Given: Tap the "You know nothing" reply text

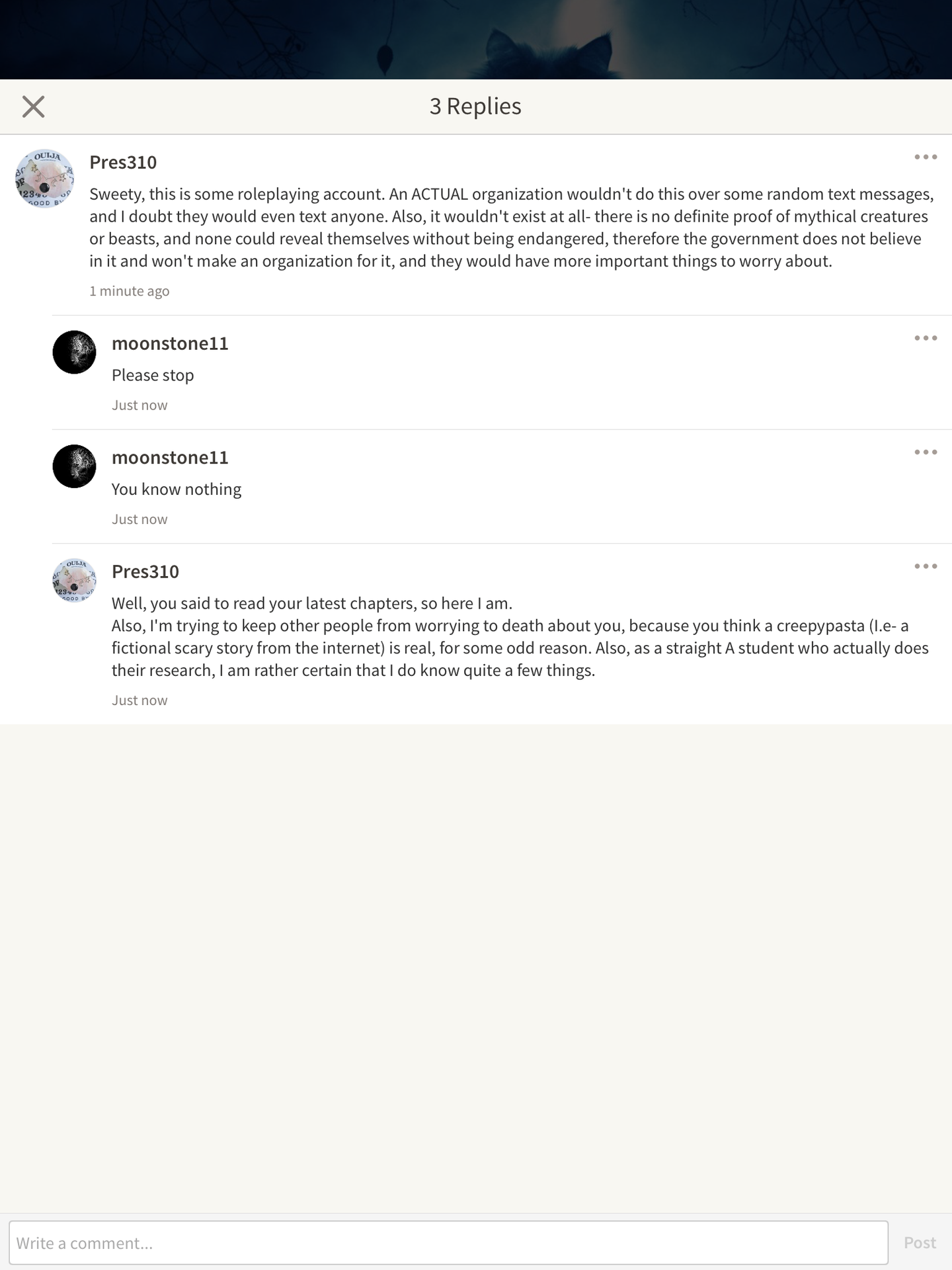Looking at the screenshot, I should coord(177,489).
